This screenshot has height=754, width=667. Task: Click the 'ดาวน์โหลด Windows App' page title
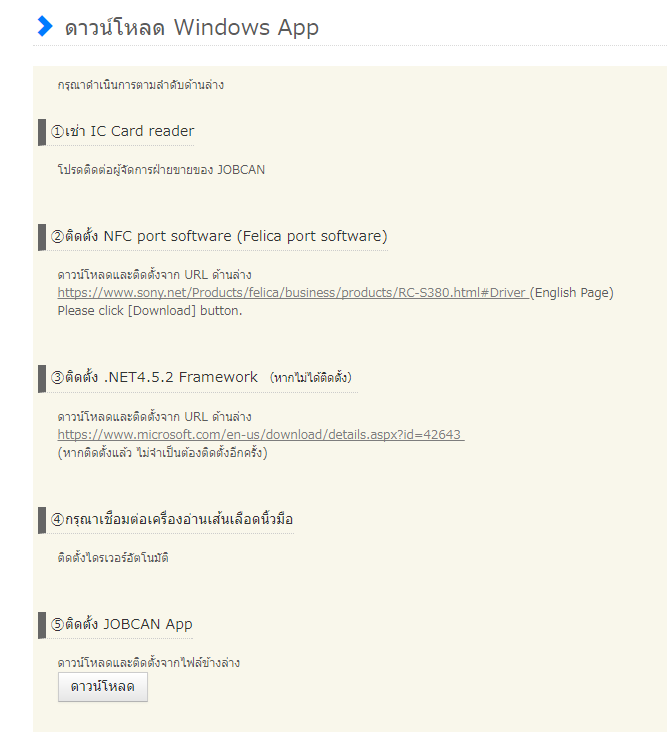192,28
